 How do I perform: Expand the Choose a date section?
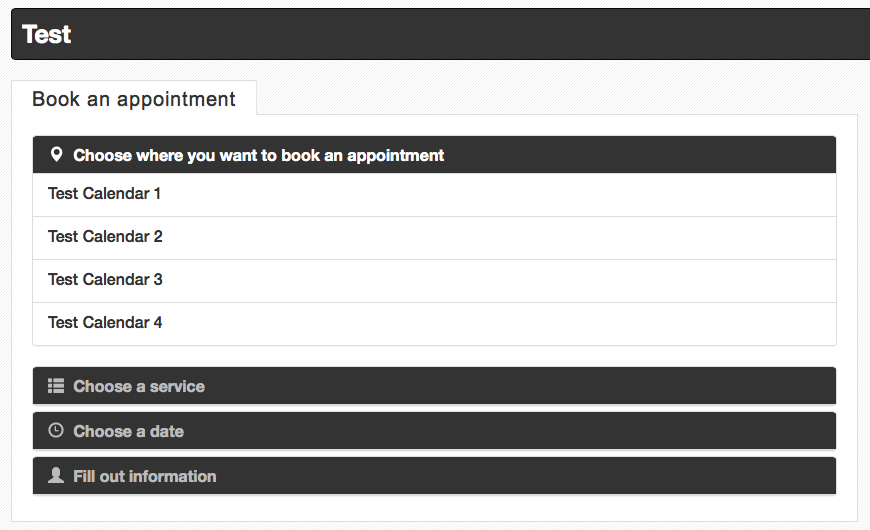pyautogui.click(x=434, y=431)
